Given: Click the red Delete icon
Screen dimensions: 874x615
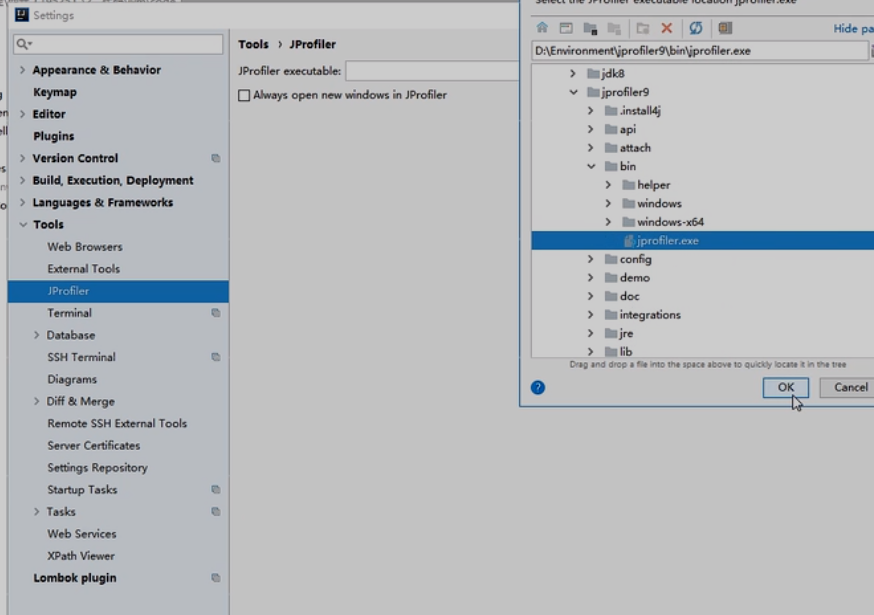Looking at the screenshot, I should pyautogui.click(x=667, y=28).
